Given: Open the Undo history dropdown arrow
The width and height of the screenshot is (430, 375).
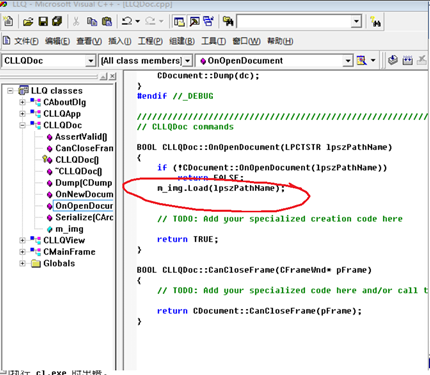Looking at the screenshot, I should tap(138, 21).
